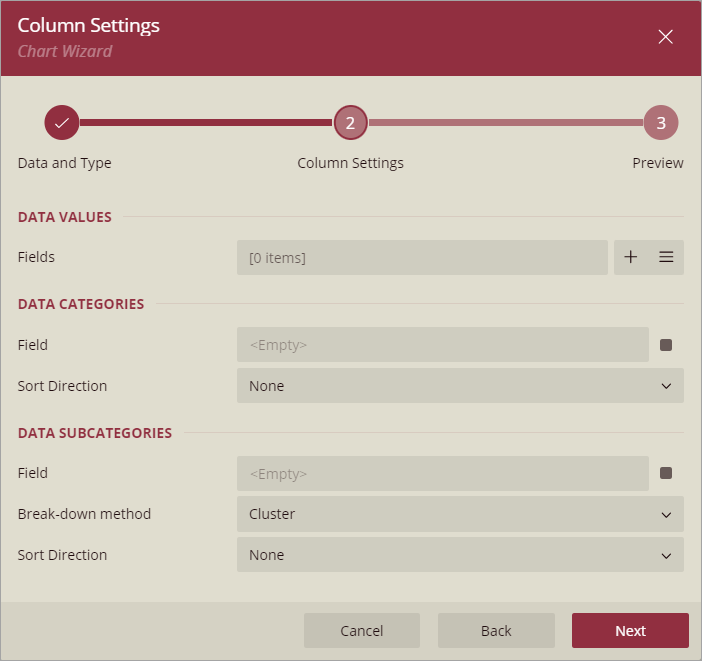Screen dimensions: 702x661
Task: Open Data Subcategories Sort Direction dropdown
Action: 460,555
